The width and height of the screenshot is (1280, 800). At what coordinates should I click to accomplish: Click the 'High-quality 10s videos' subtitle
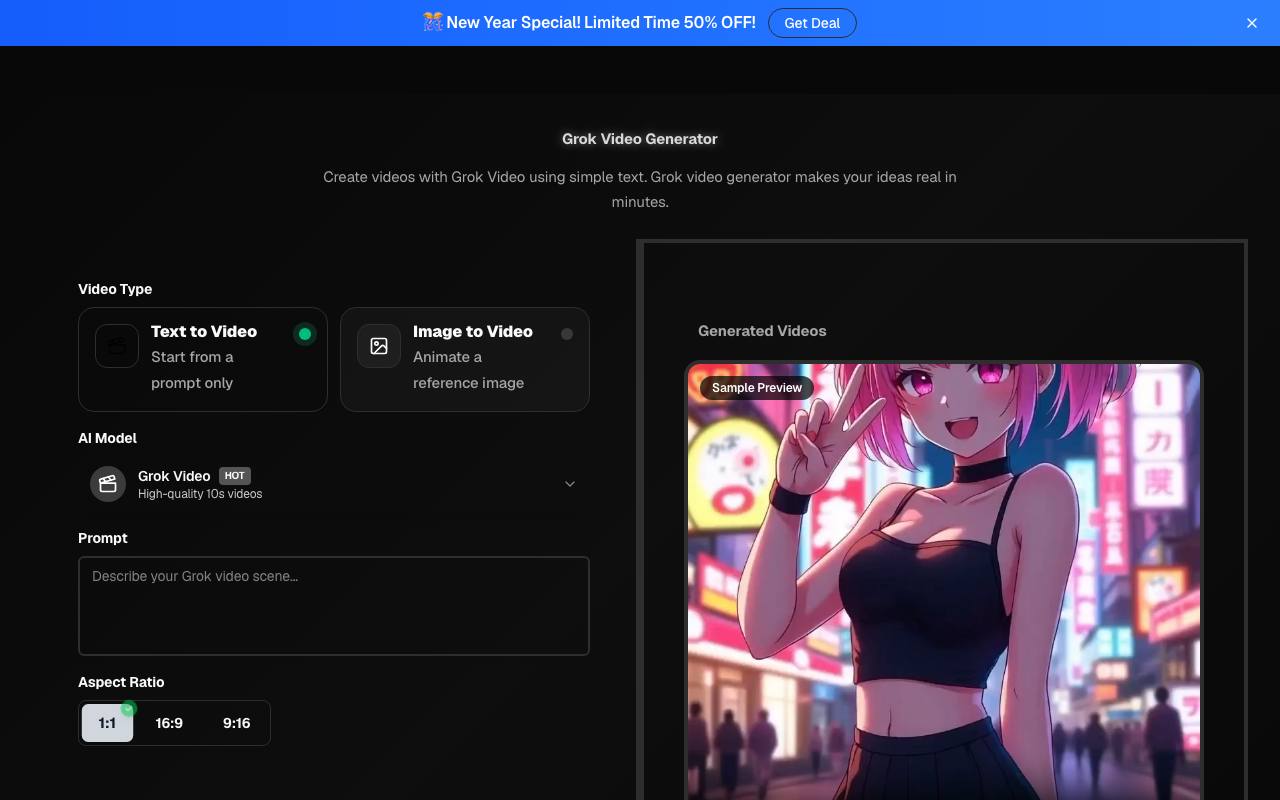point(200,494)
